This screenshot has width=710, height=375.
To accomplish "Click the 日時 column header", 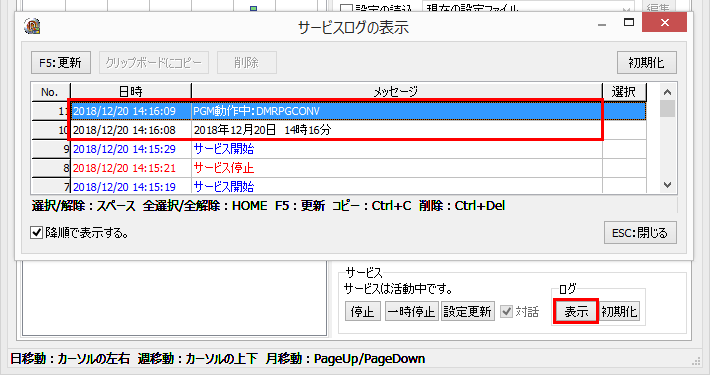I will point(131,92).
